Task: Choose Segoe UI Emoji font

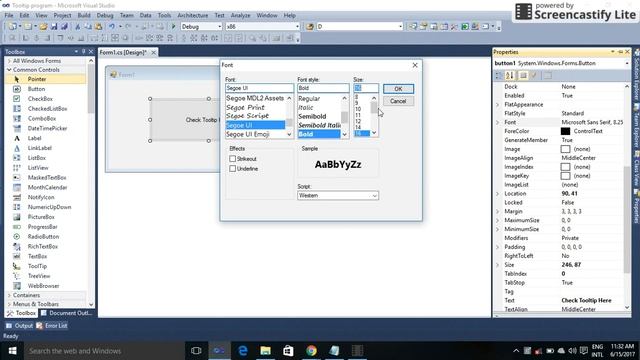Action: 247,134
